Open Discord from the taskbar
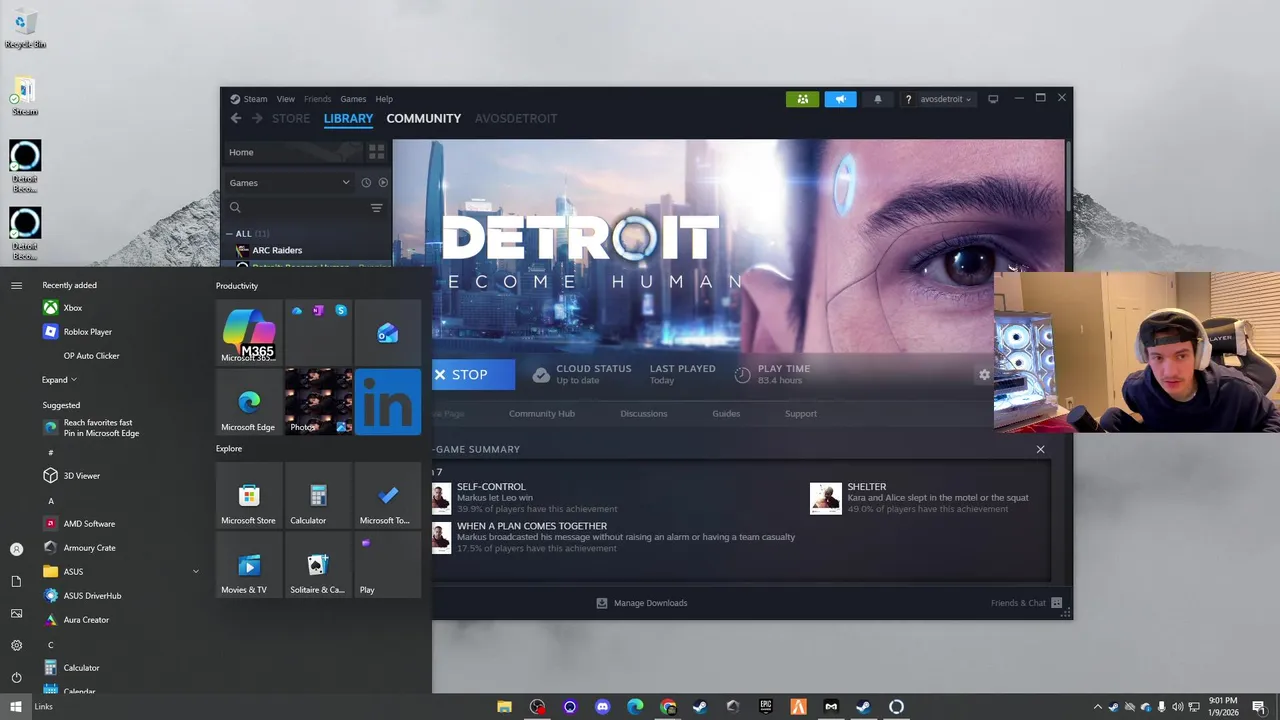The image size is (1280, 720). 602,707
